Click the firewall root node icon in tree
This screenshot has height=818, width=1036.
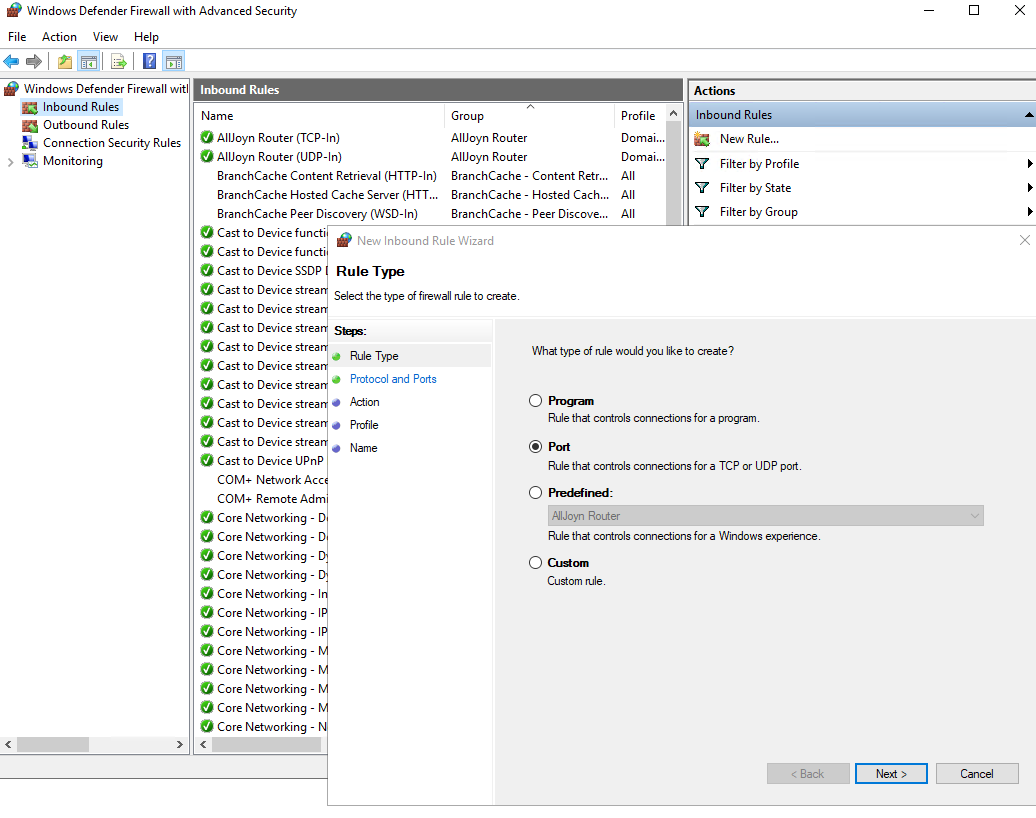coord(11,89)
